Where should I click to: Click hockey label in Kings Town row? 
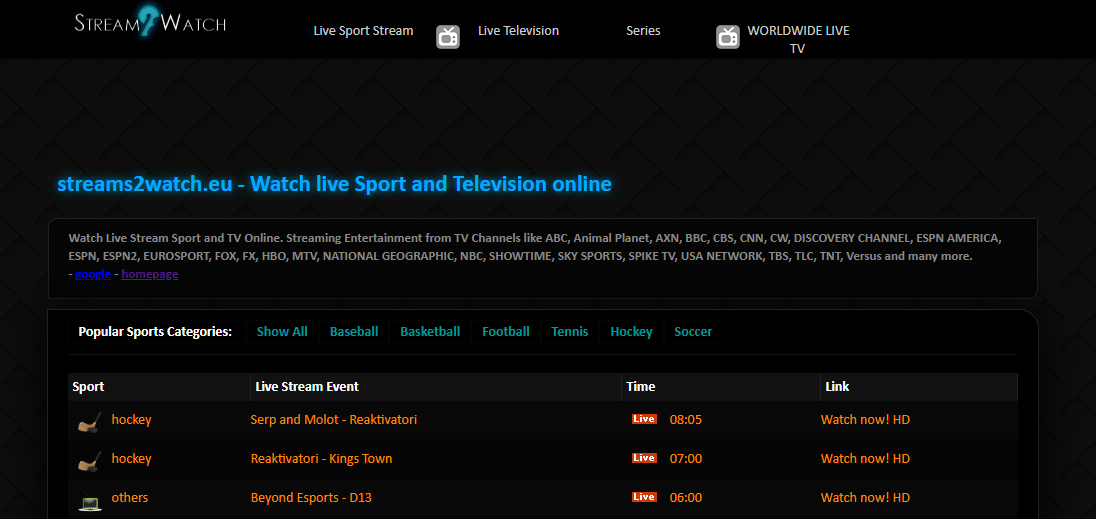(131, 459)
